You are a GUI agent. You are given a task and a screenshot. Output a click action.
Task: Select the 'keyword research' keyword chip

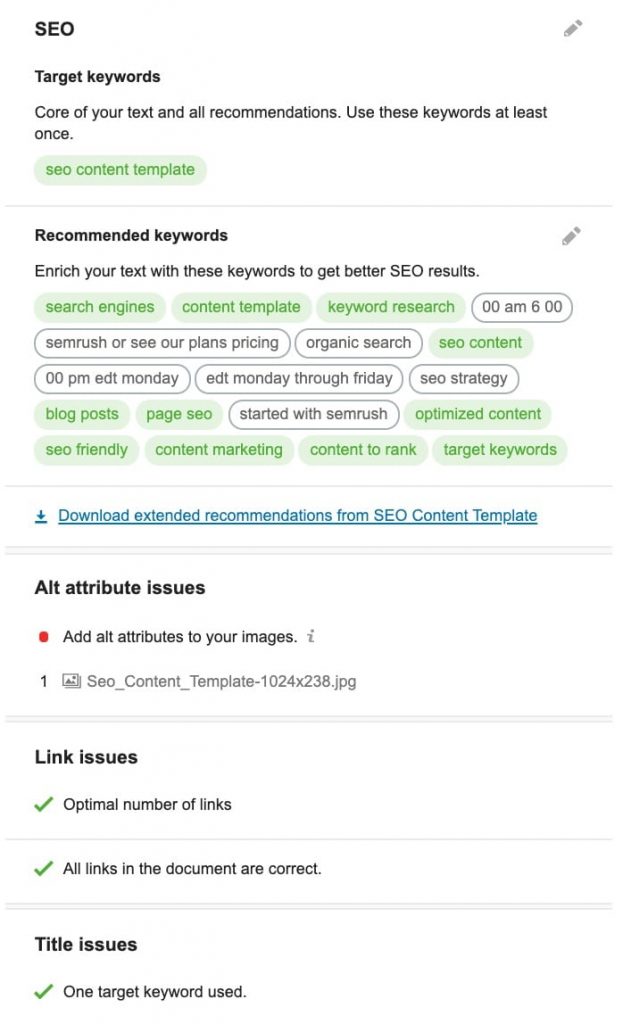[390, 307]
